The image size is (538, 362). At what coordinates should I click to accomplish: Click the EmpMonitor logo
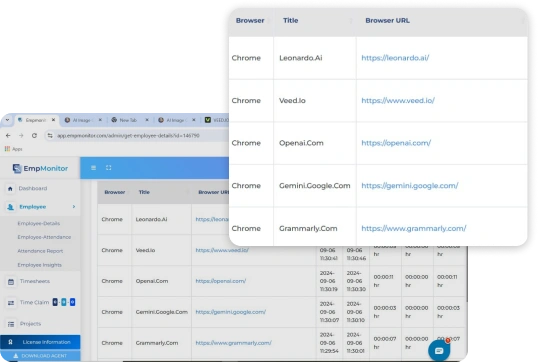coord(40,168)
